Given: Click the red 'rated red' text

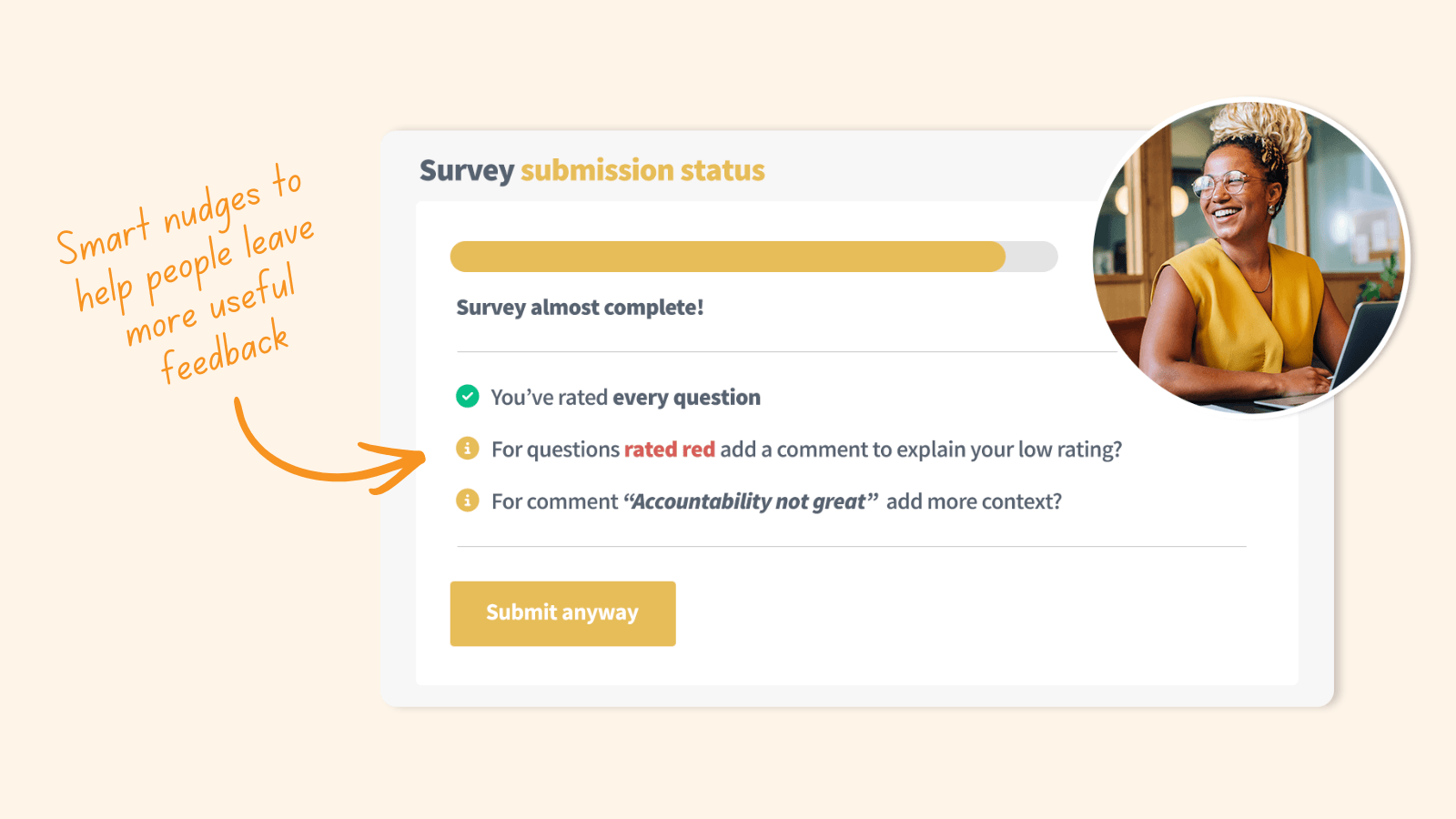Looking at the screenshot, I should point(670,450).
